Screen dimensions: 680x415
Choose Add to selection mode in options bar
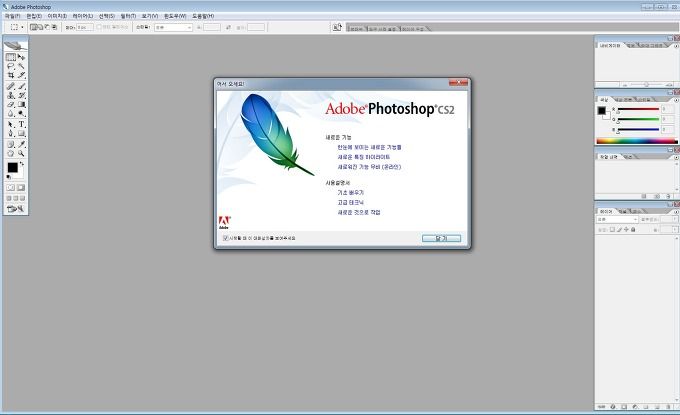[40, 27]
